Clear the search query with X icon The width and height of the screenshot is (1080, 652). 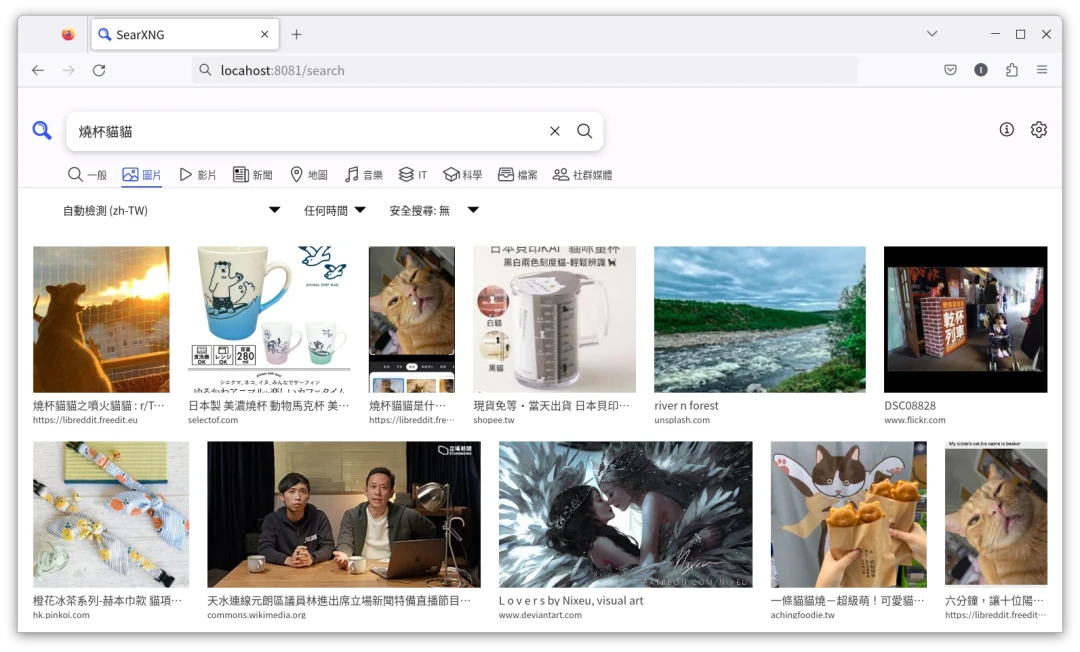click(555, 131)
